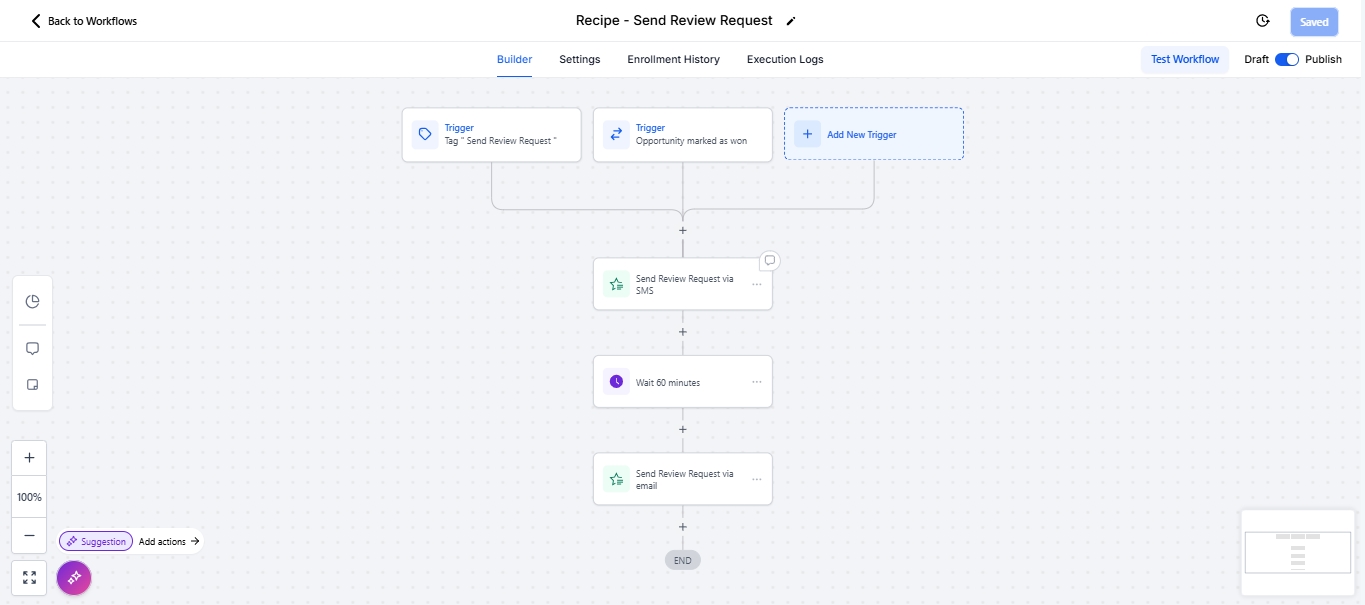Open the Enrollment History tab
The height and width of the screenshot is (605, 1365).
tap(673, 59)
